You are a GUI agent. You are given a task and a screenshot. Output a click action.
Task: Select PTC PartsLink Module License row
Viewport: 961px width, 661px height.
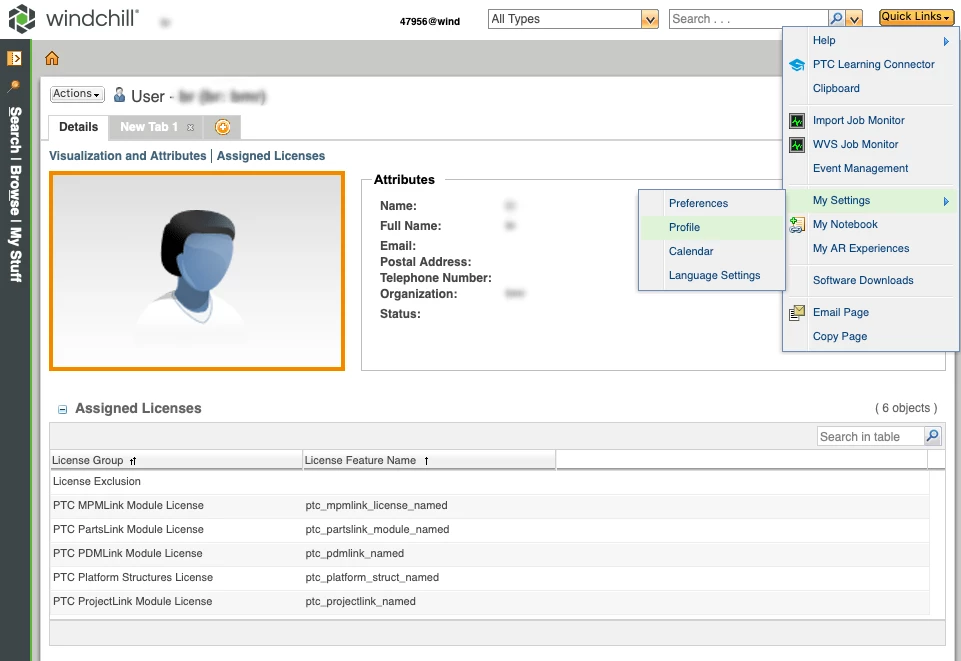click(x=490, y=530)
